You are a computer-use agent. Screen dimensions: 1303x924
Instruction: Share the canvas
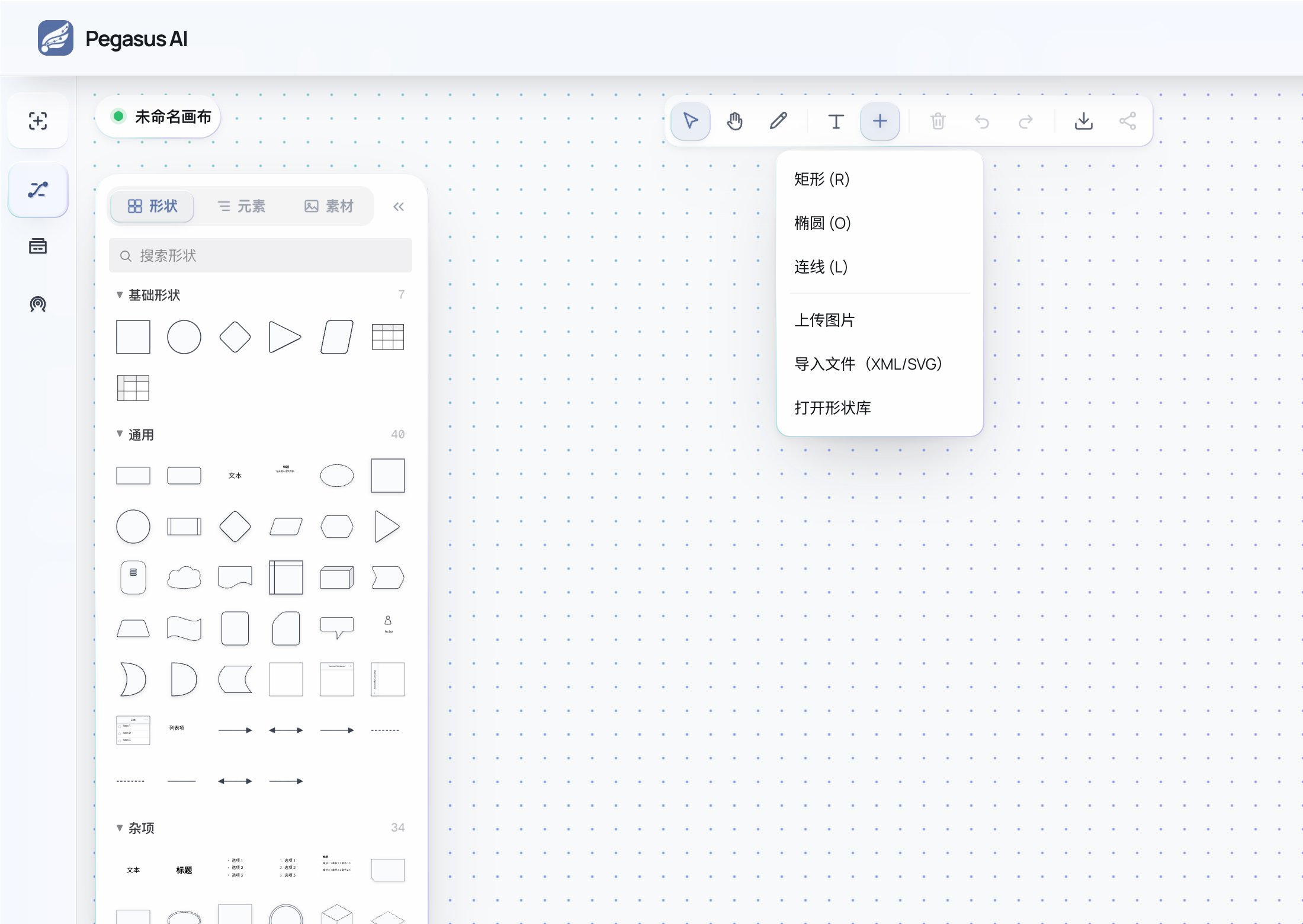pyautogui.click(x=1127, y=121)
